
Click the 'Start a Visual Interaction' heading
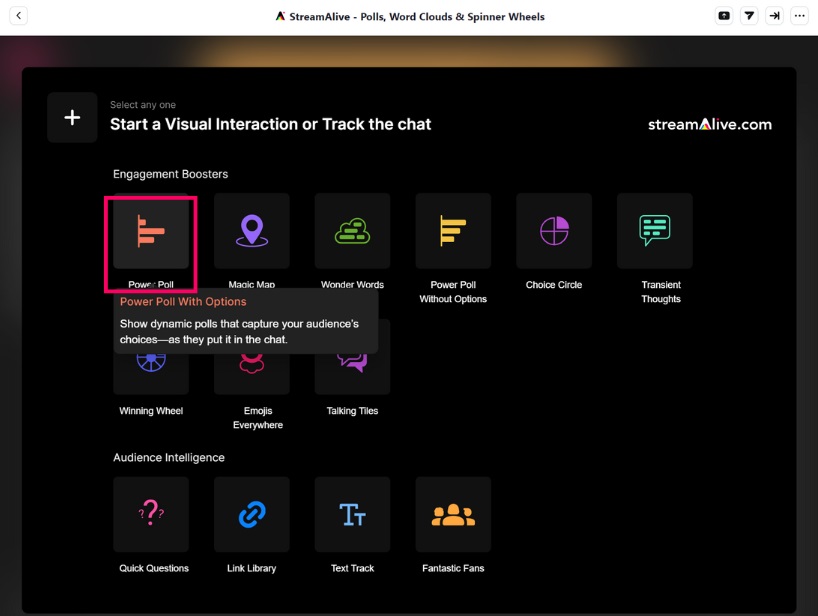pos(270,124)
